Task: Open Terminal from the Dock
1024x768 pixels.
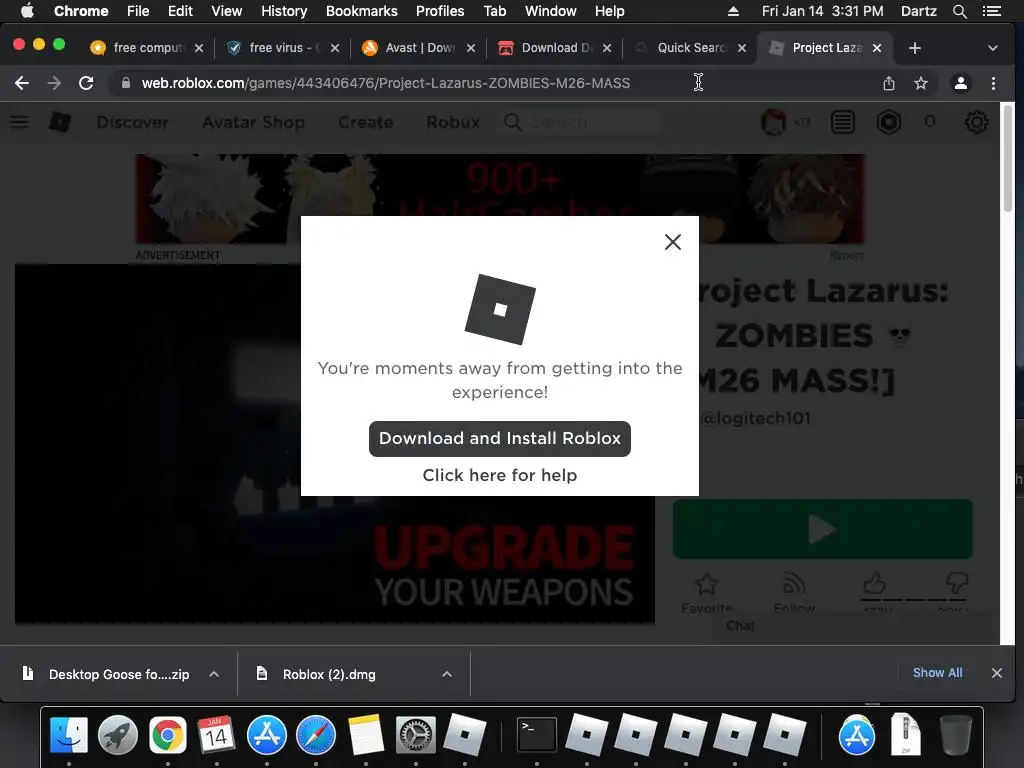Action: 537,735
